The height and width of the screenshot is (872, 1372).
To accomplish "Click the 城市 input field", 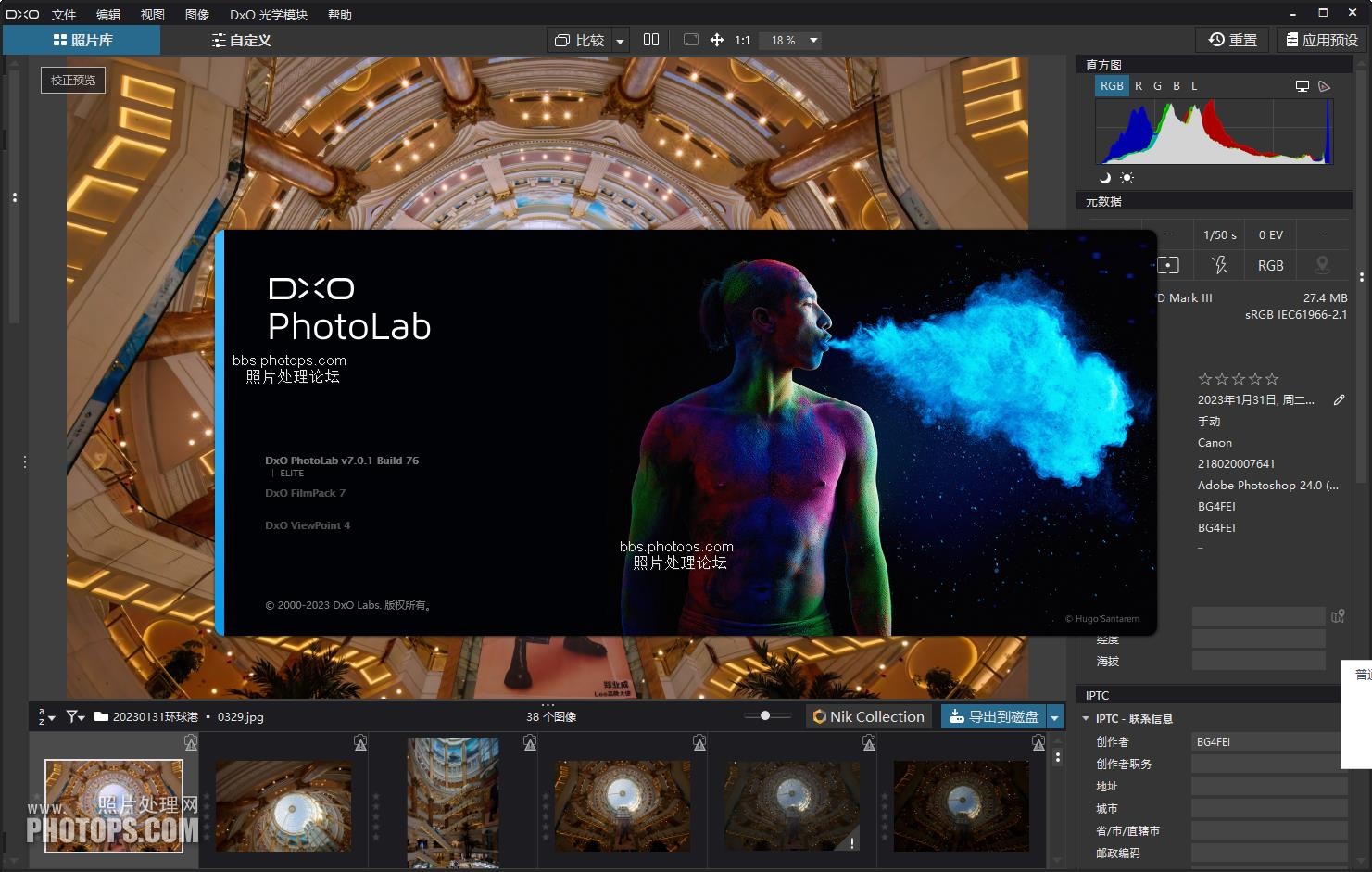I will [x=1268, y=808].
